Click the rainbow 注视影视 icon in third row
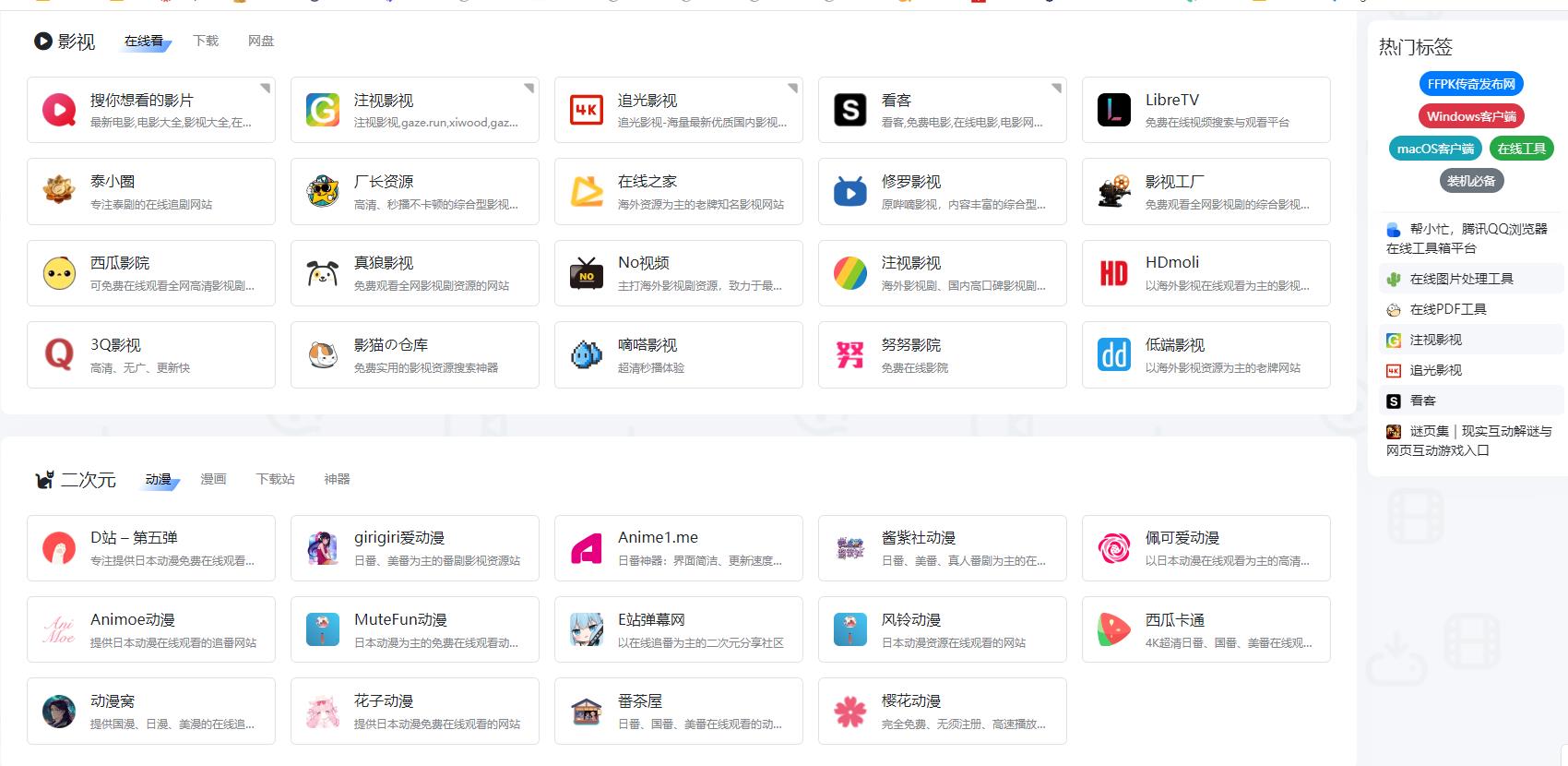Image resolution: width=1568 pixels, height=766 pixels. pyautogui.click(x=850, y=273)
